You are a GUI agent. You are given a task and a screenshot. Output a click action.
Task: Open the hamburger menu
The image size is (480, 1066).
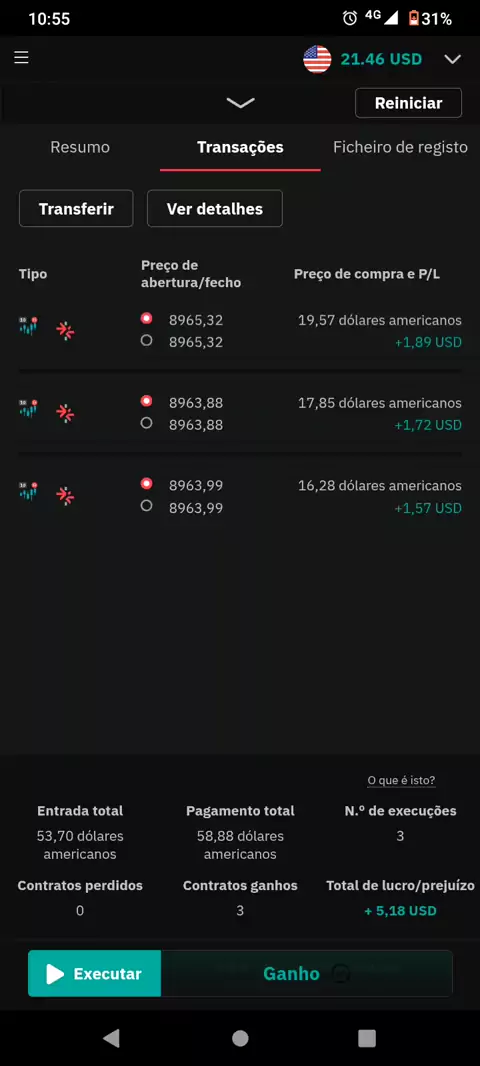coord(21,58)
